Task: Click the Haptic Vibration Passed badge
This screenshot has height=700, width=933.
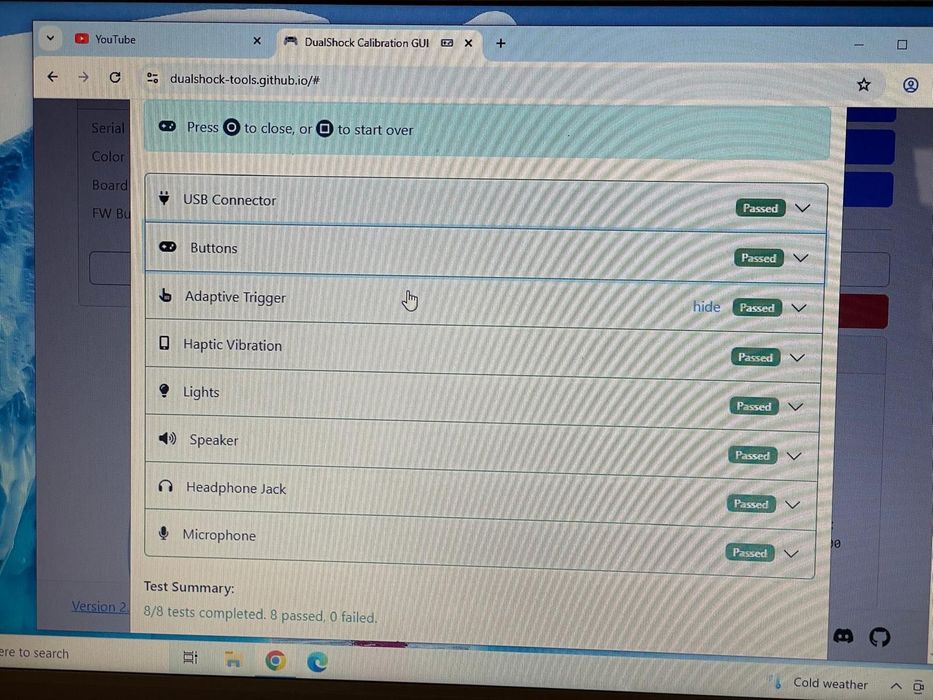Action: coord(755,357)
